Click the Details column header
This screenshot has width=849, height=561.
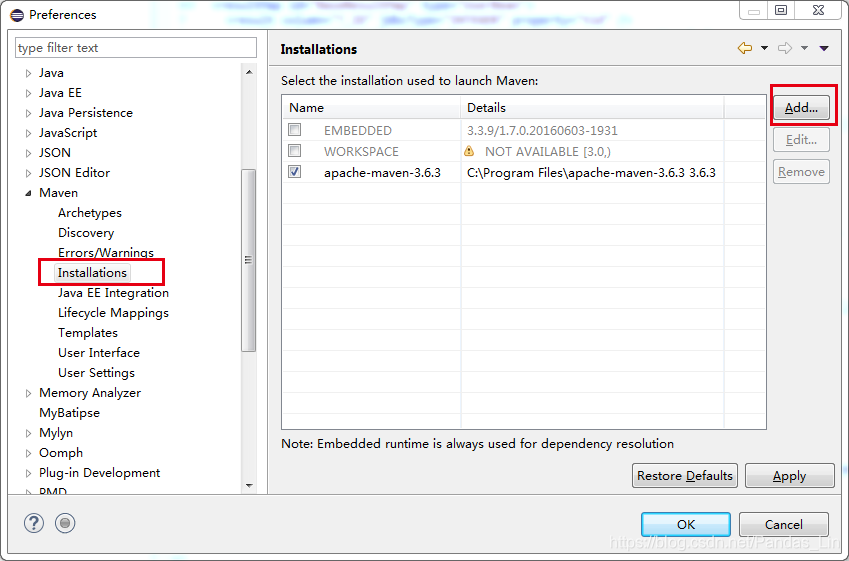(x=592, y=107)
